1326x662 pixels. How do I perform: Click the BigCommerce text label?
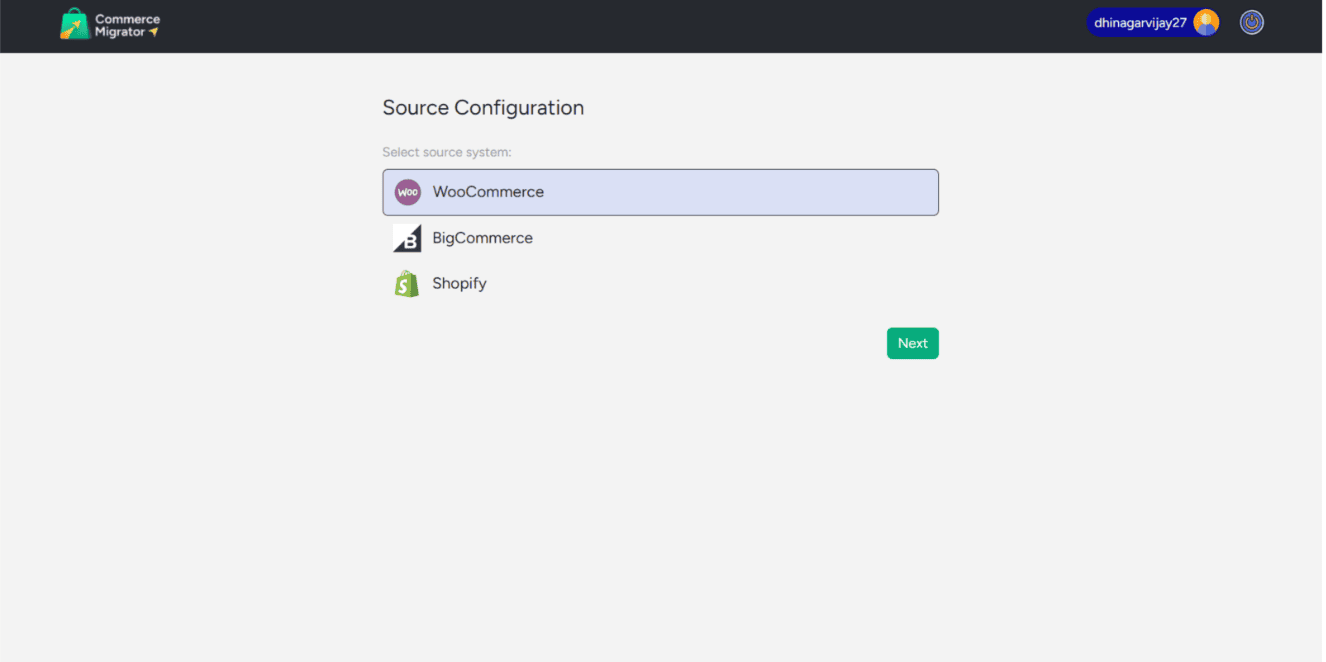tap(482, 238)
